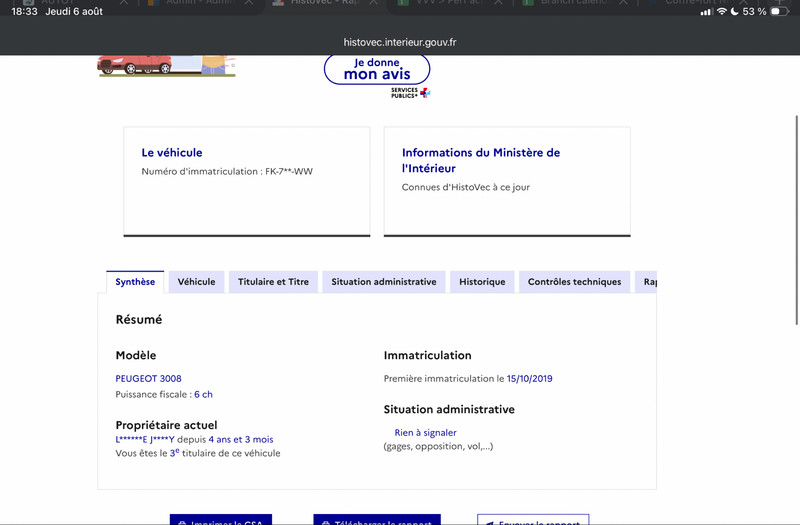
Task: Click the 'Imprimer le CSA' button
Action: [x=221, y=520]
